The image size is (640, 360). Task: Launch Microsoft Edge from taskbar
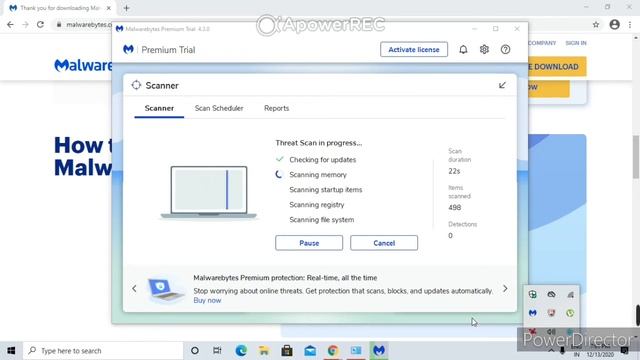click(241, 351)
